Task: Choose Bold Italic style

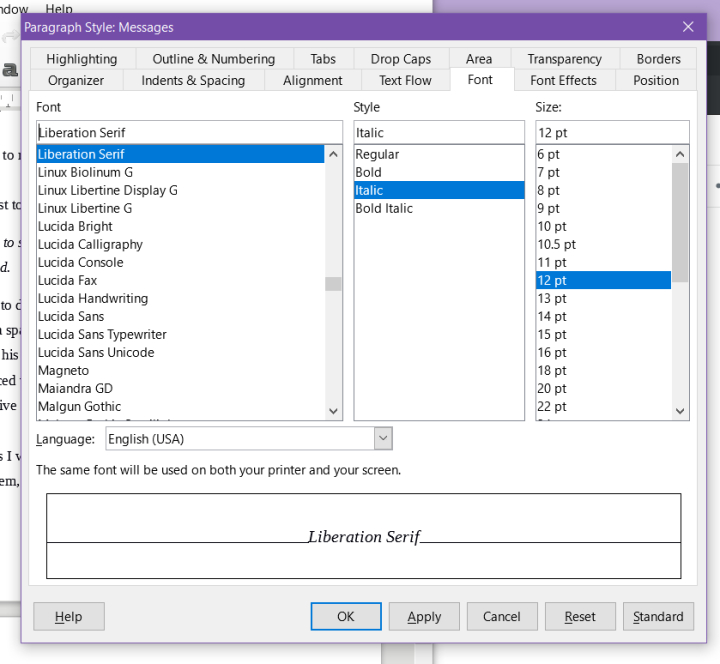Action: pos(439,208)
